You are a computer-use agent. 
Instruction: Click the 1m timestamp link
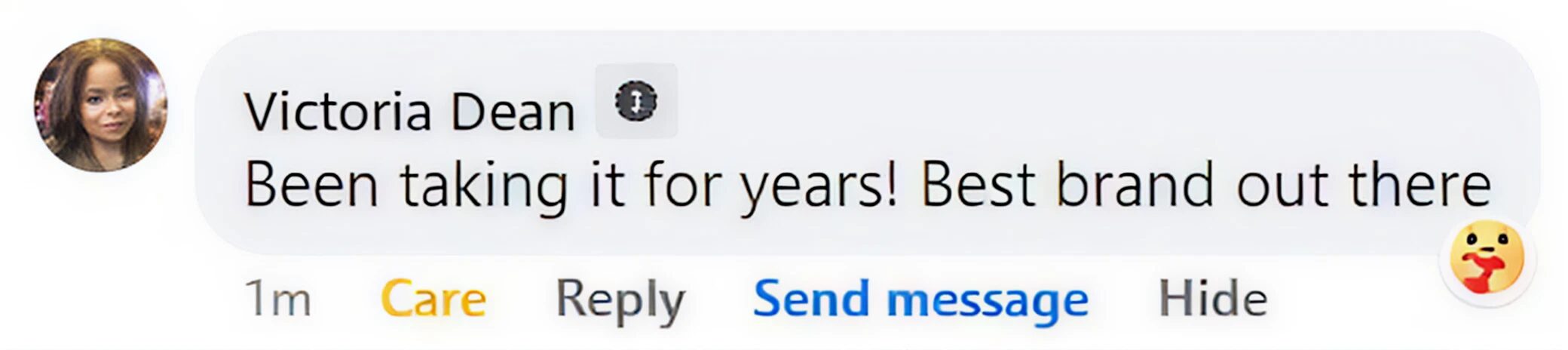(x=277, y=299)
